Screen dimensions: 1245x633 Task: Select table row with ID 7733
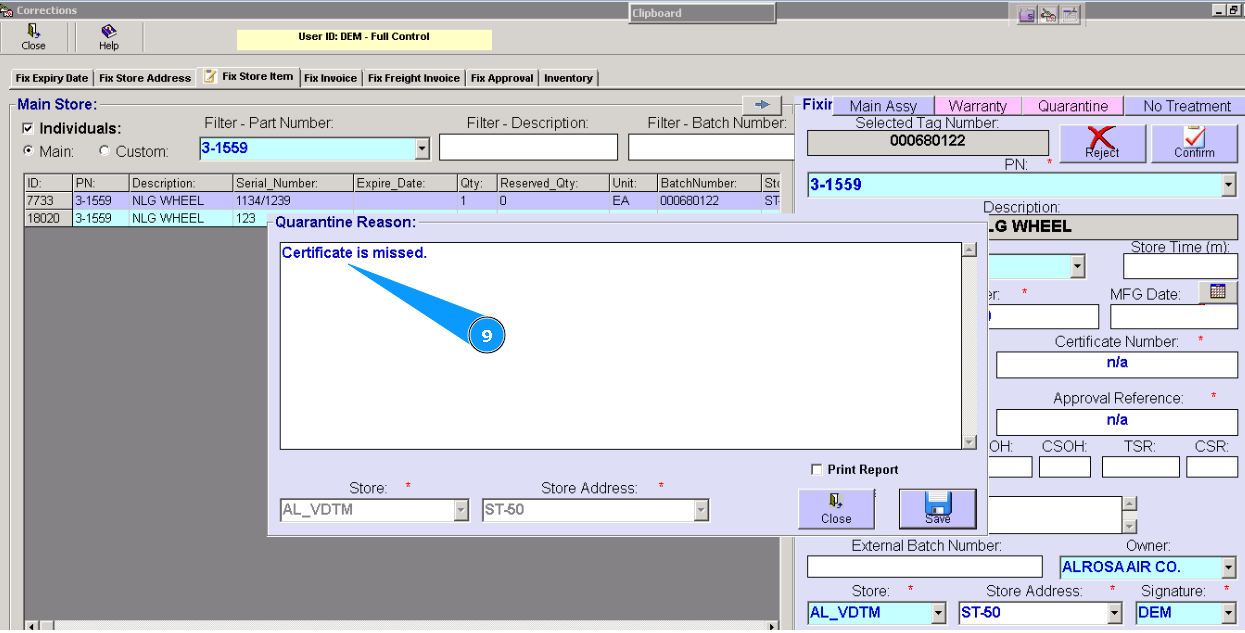tap(402, 201)
